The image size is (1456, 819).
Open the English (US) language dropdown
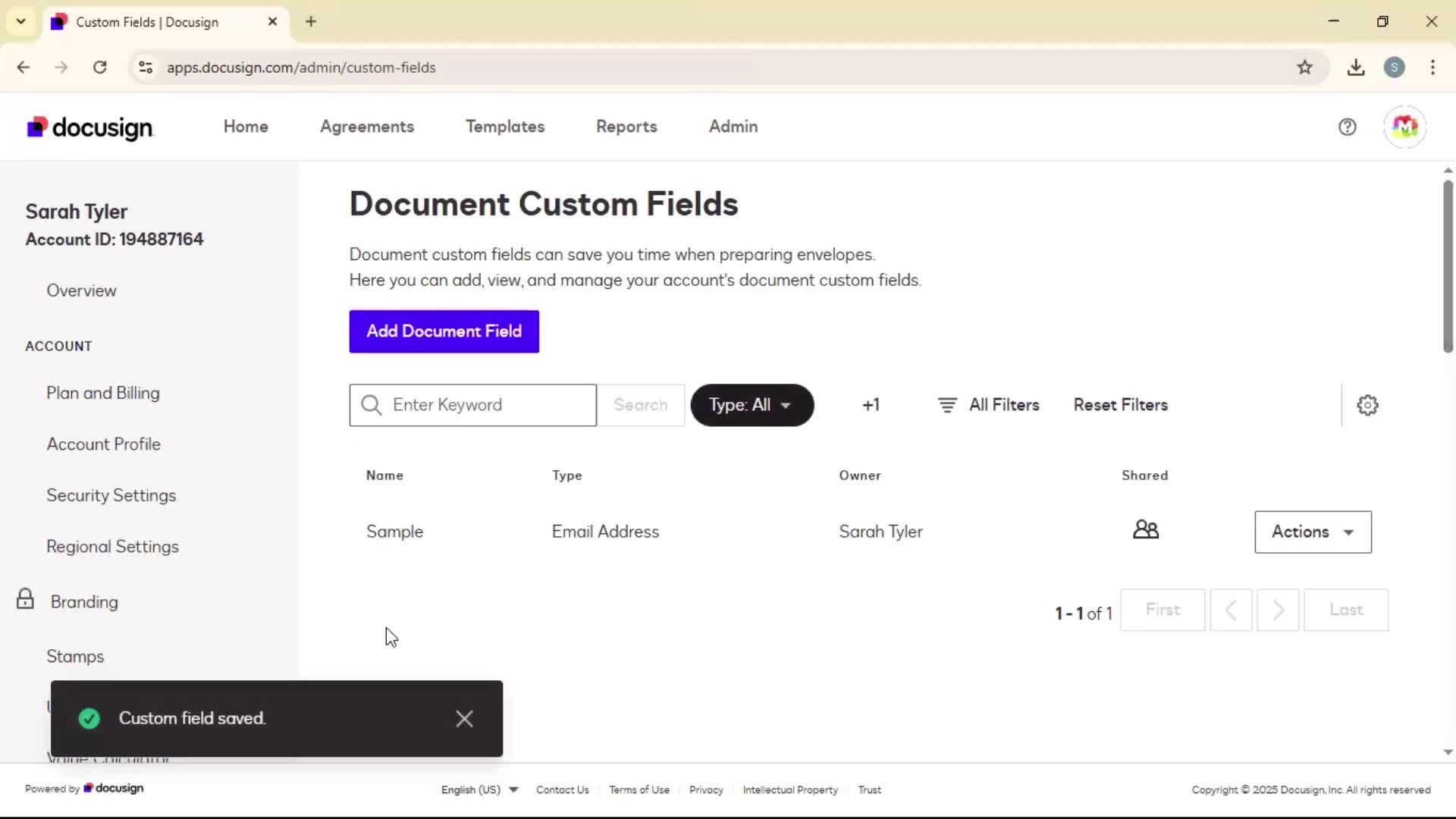(479, 789)
